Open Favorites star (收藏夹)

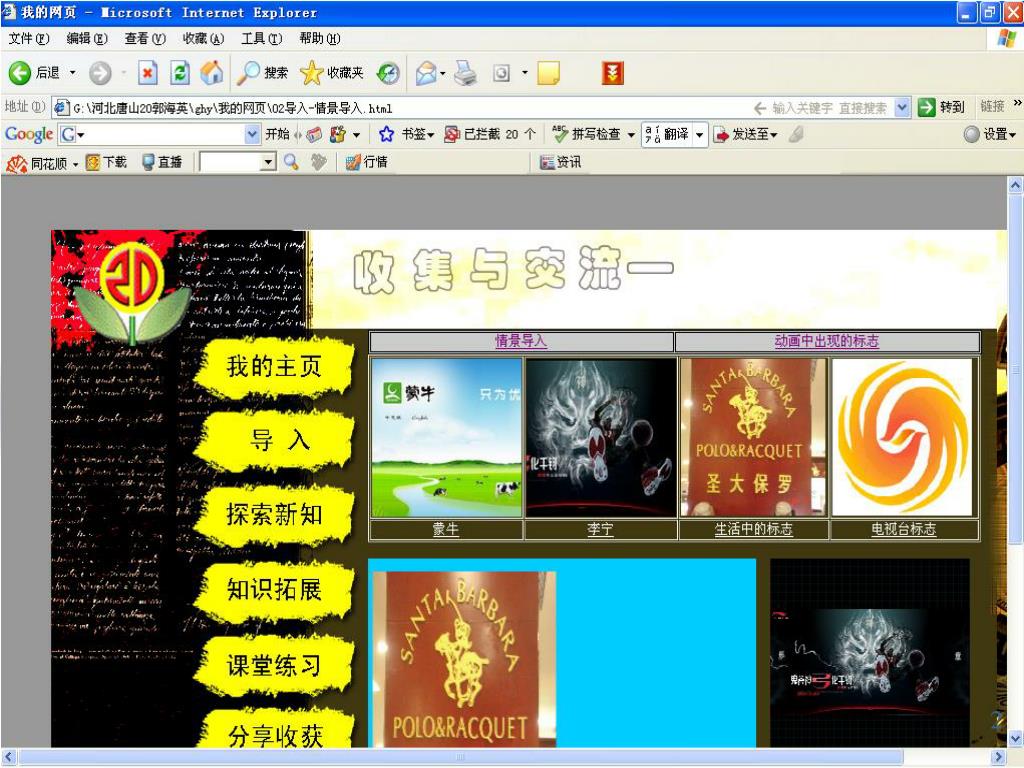click(312, 73)
